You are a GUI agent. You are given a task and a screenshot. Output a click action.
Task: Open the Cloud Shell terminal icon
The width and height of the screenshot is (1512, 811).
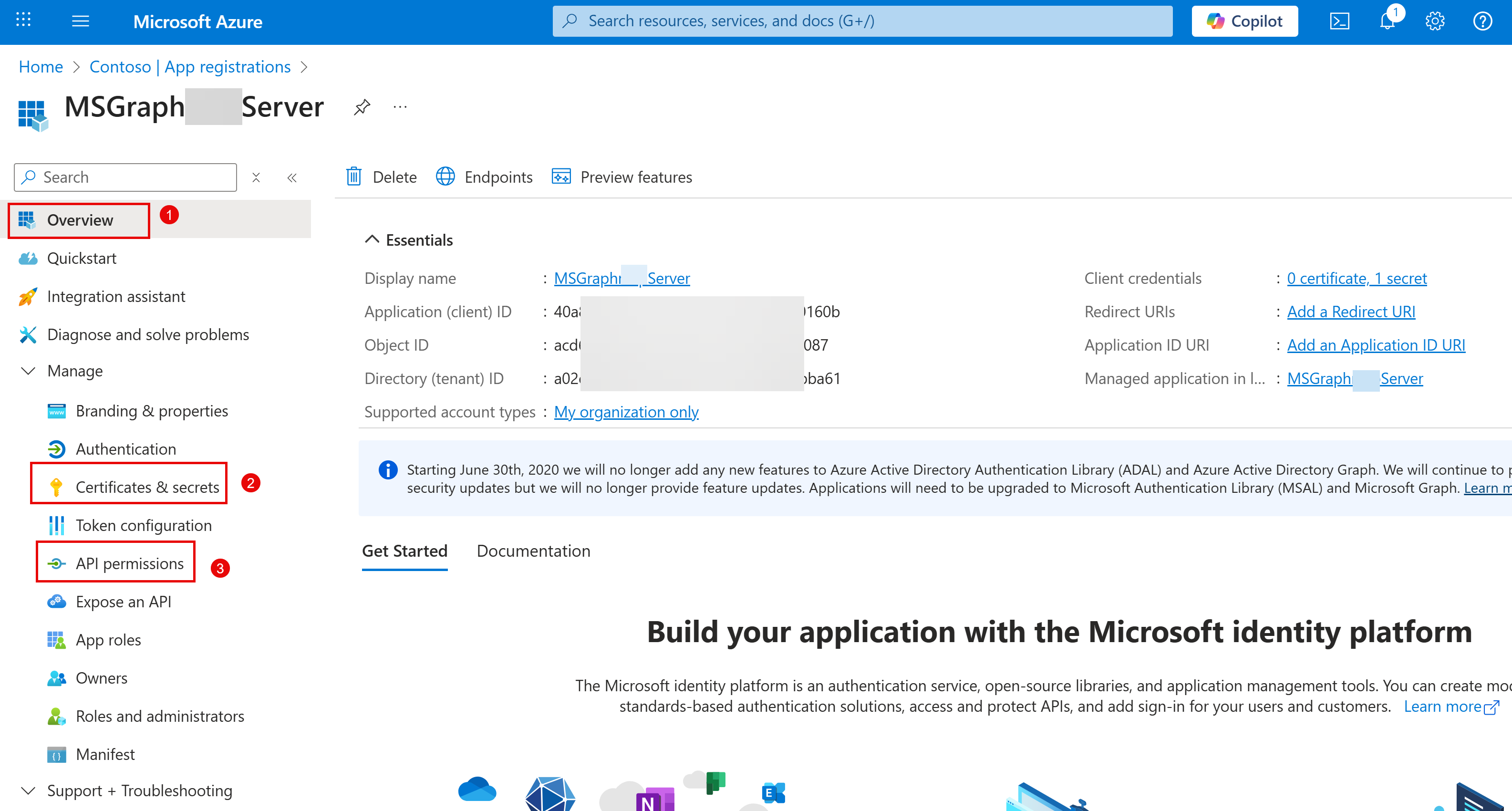click(x=1340, y=21)
